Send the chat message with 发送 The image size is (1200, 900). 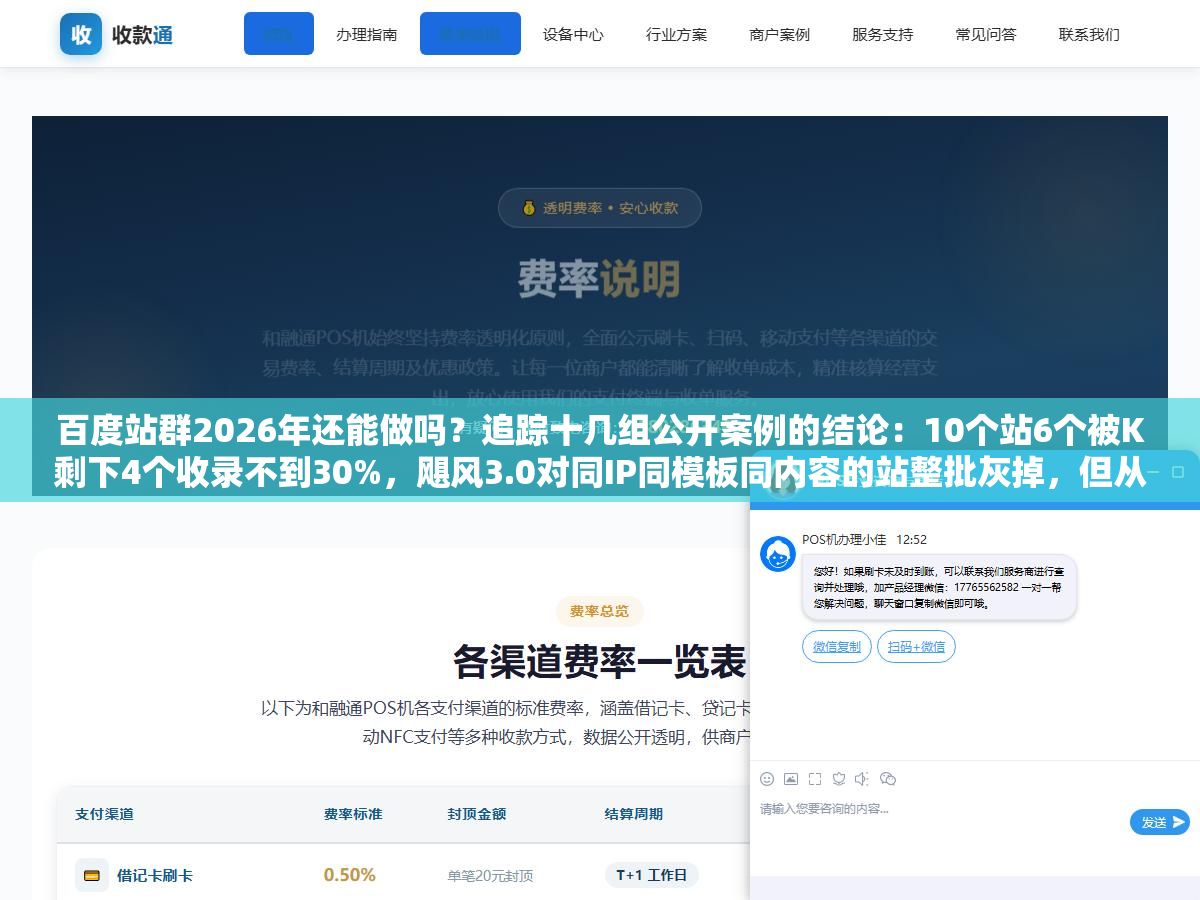point(1160,822)
